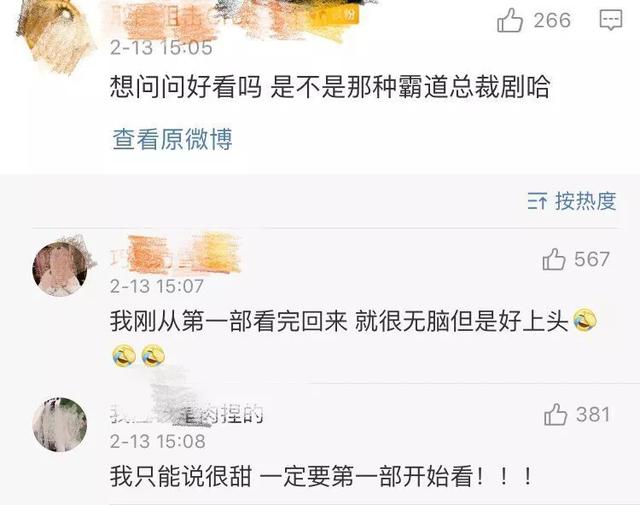Tap timestamp 2-13 15:05
The height and width of the screenshot is (505, 640).
[161, 48]
